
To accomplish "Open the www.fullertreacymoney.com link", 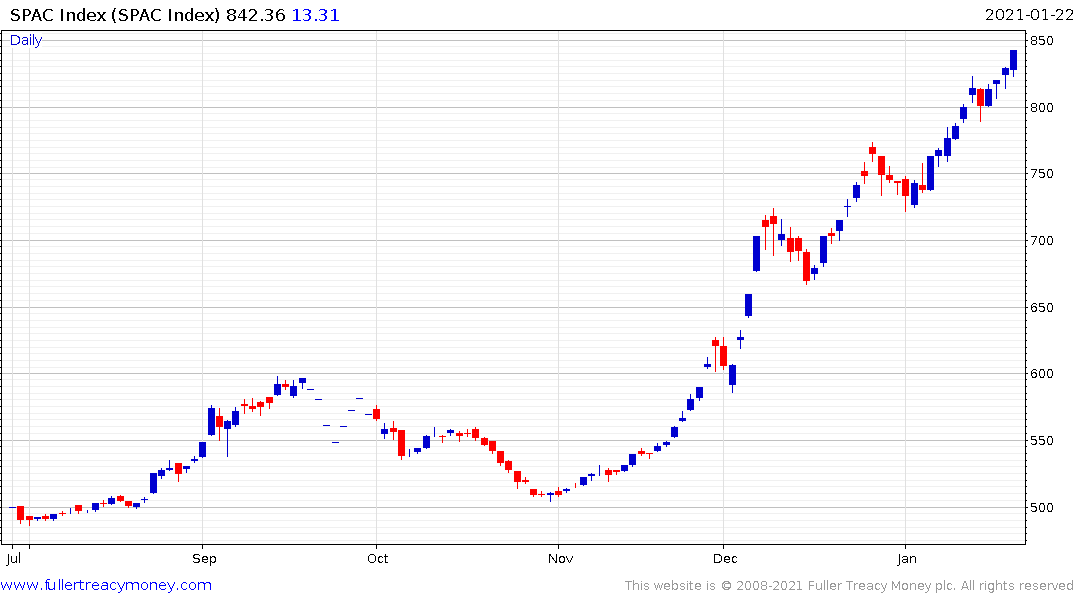I will [106, 585].
